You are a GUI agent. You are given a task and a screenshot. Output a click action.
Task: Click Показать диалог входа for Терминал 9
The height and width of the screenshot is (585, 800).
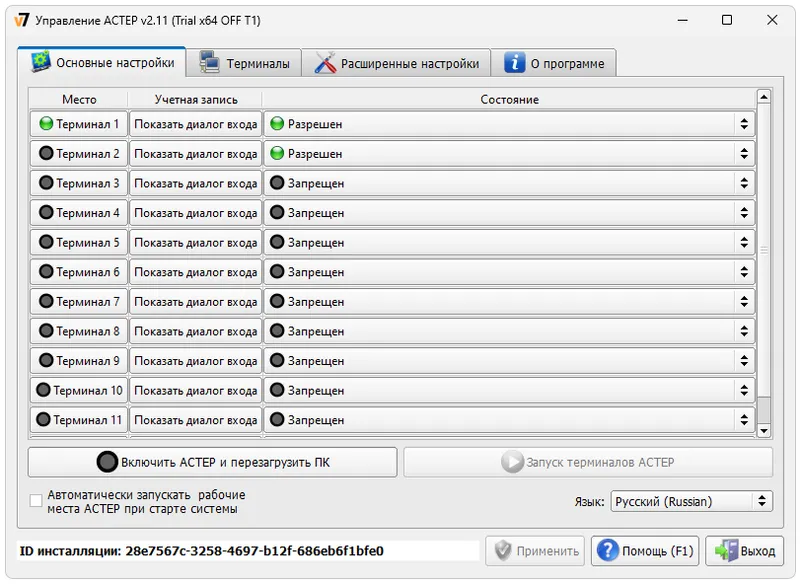click(195, 360)
